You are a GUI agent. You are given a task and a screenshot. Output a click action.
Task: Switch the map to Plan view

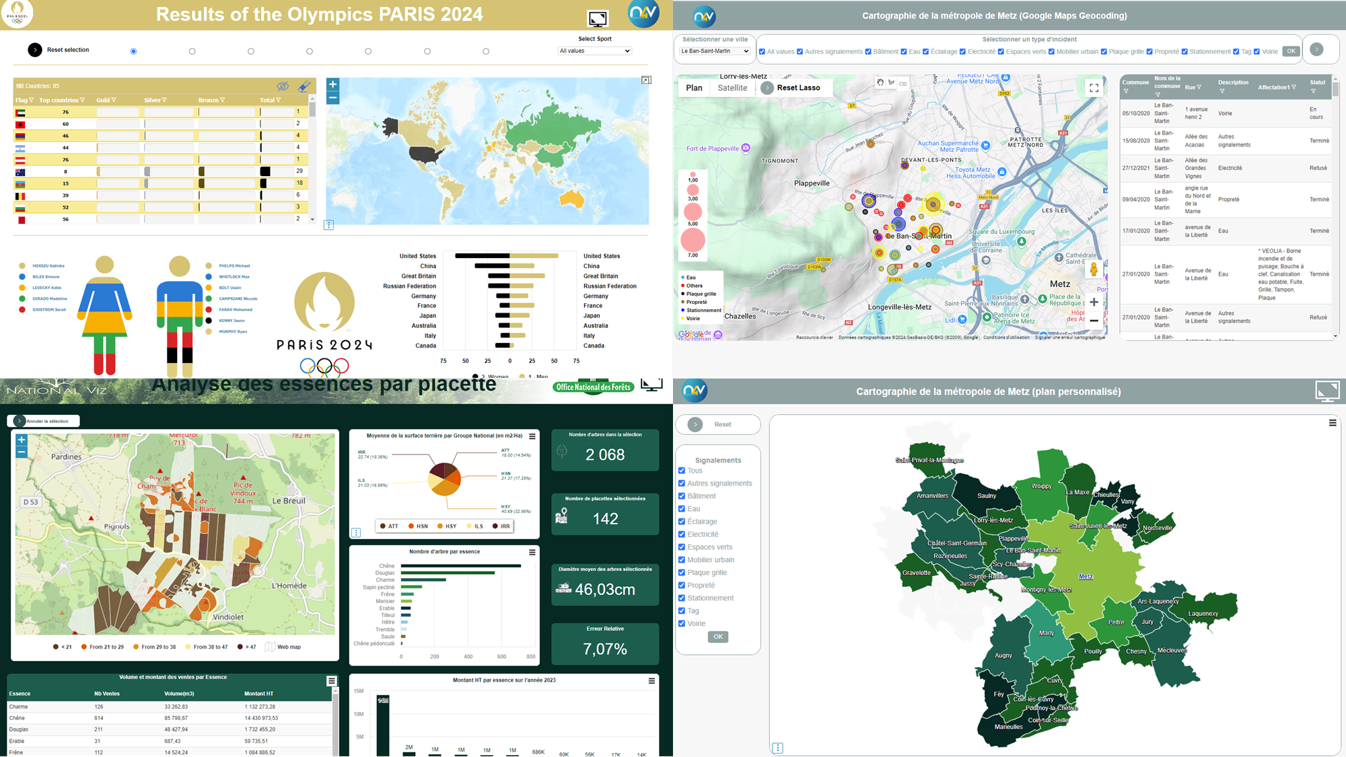click(694, 88)
